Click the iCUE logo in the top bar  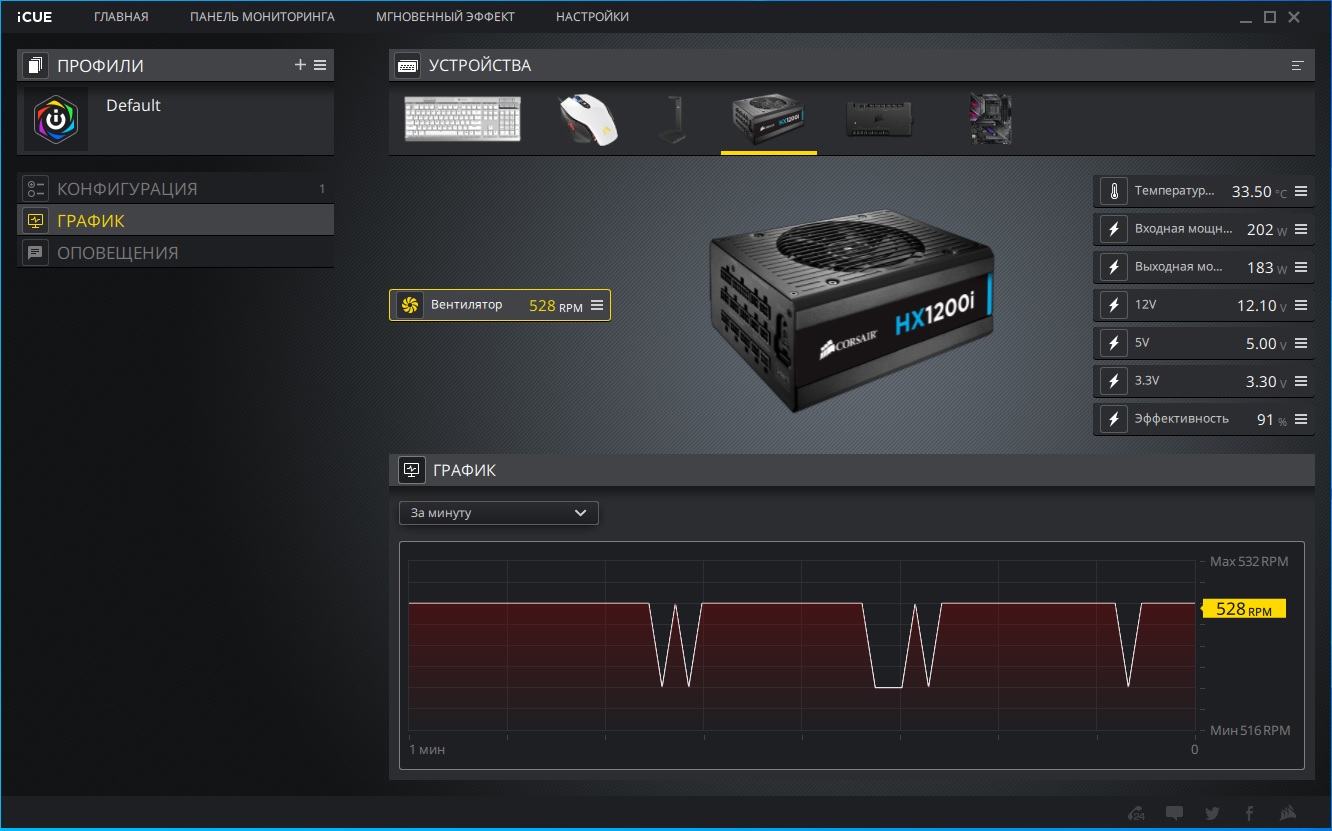[34, 17]
